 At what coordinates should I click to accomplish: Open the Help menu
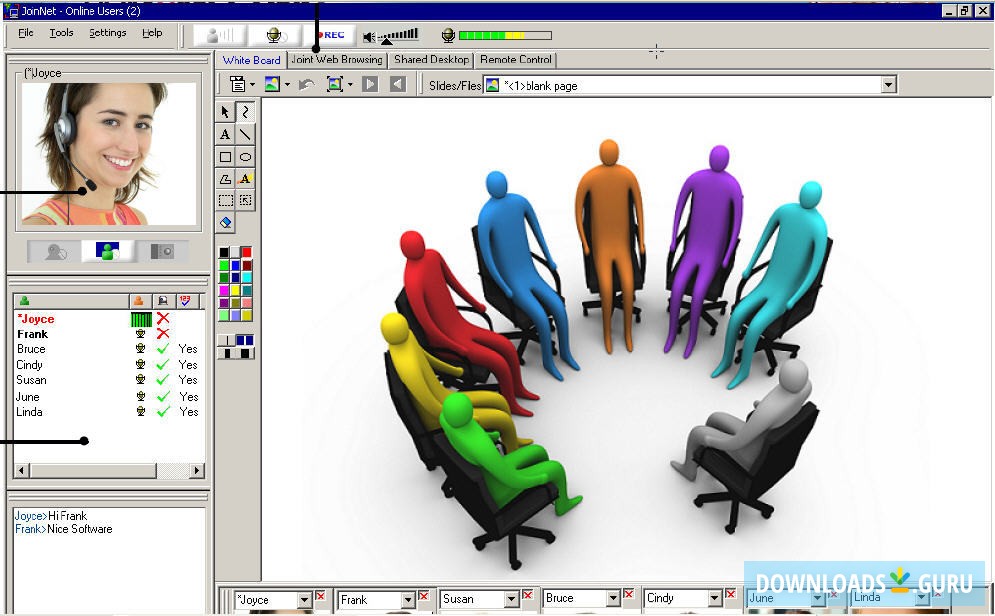(x=152, y=33)
